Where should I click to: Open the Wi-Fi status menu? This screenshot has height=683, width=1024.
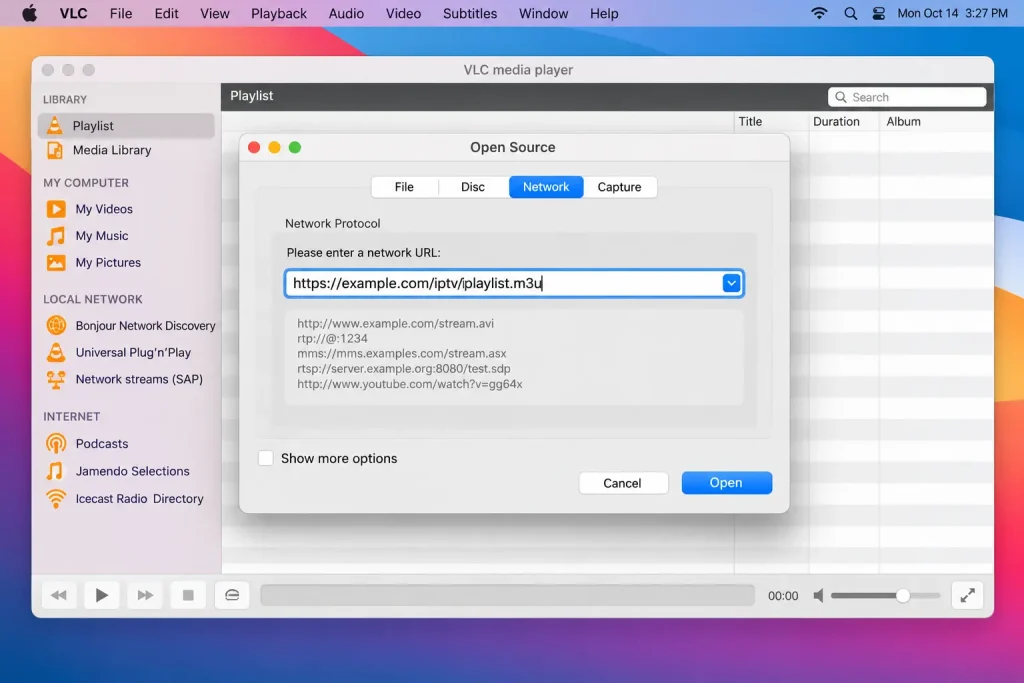click(819, 13)
